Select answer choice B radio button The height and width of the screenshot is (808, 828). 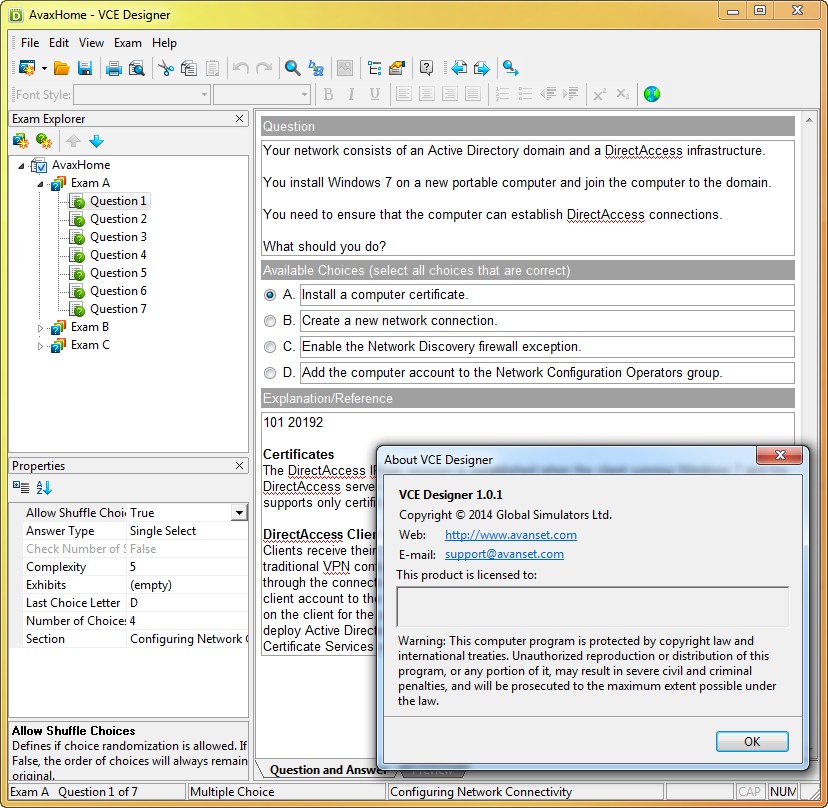(270, 321)
